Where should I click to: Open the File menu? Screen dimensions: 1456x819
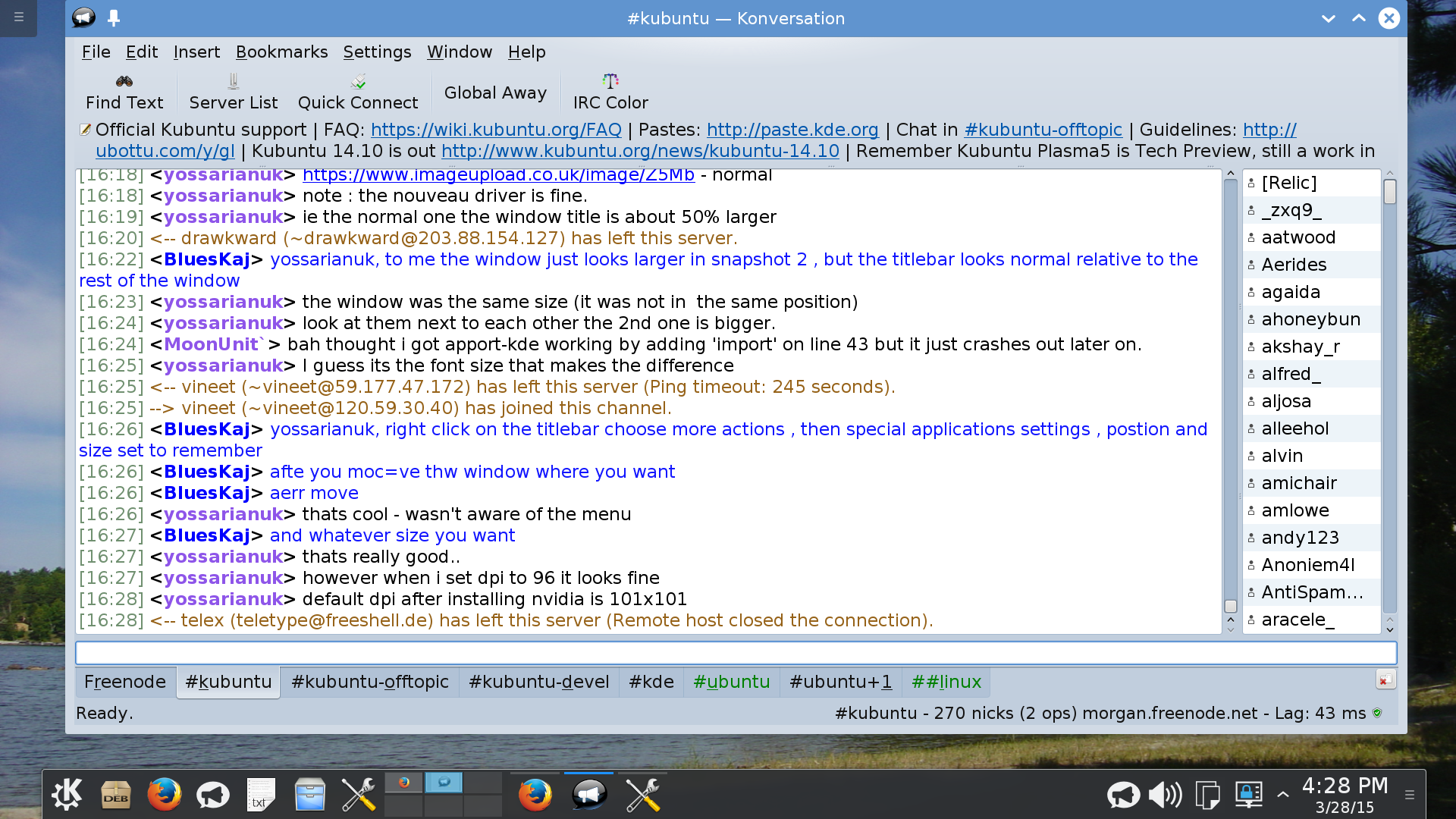click(96, 52)
